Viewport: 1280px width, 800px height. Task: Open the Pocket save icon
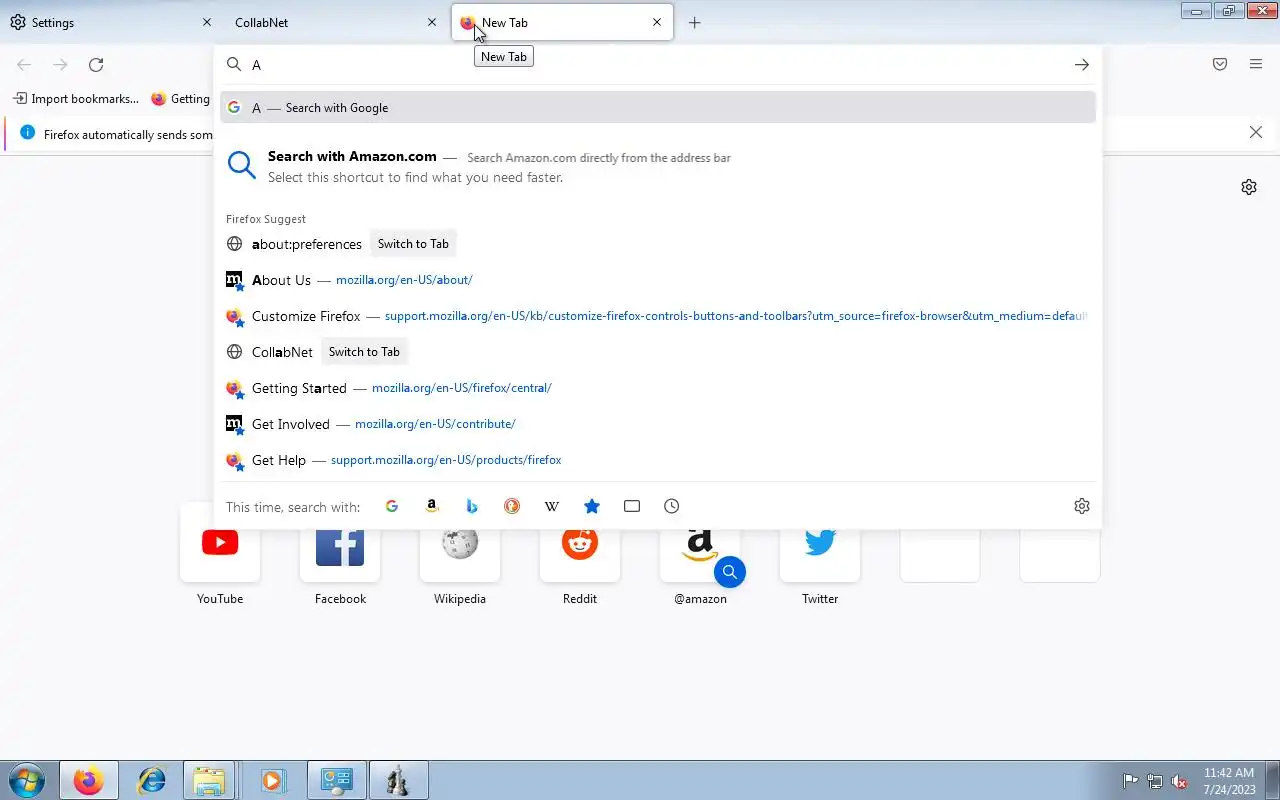pos(1220,64)
